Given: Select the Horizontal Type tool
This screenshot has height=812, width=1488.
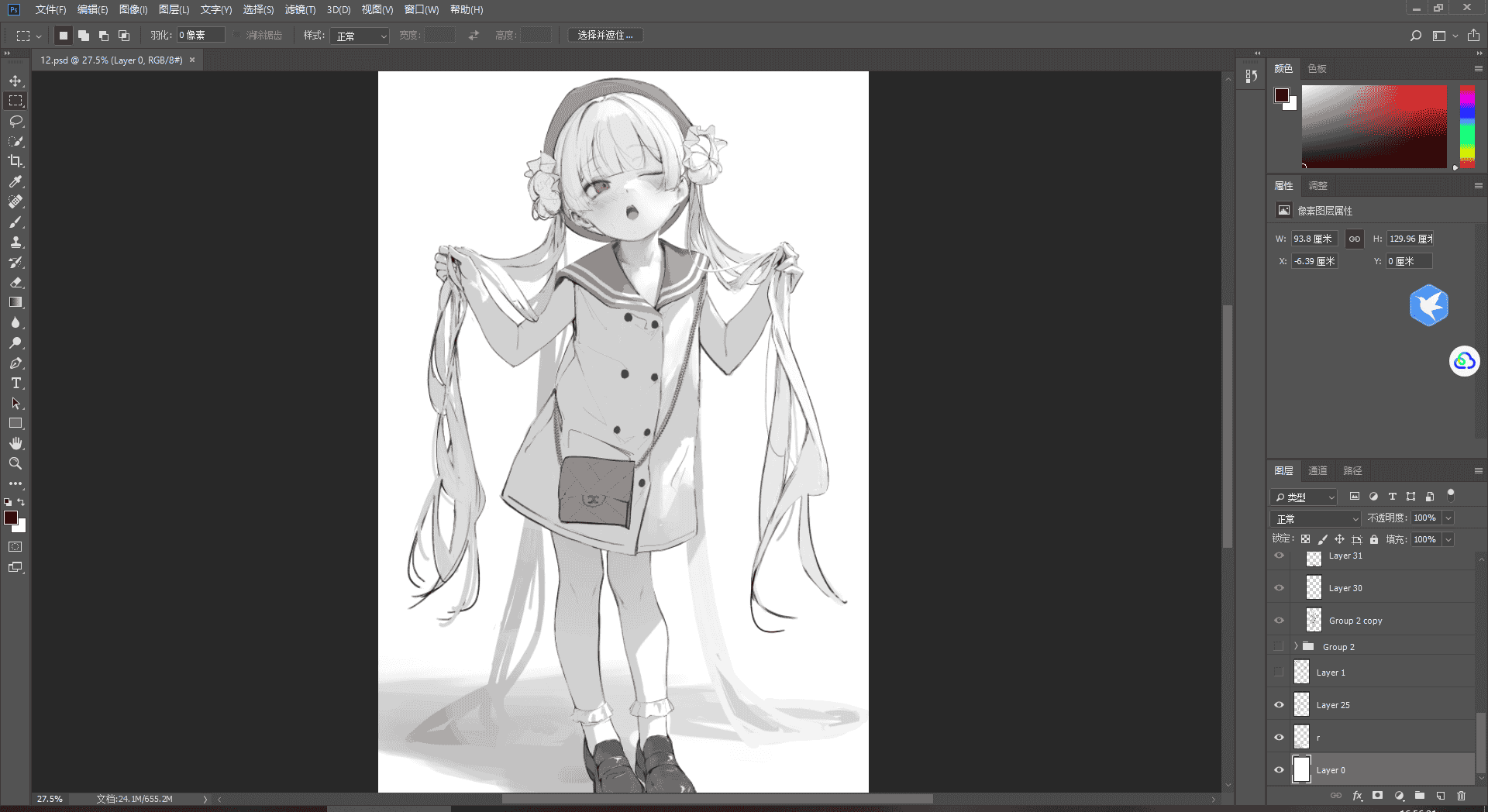Looking at the screenshot, I should (x=15, y=383).
